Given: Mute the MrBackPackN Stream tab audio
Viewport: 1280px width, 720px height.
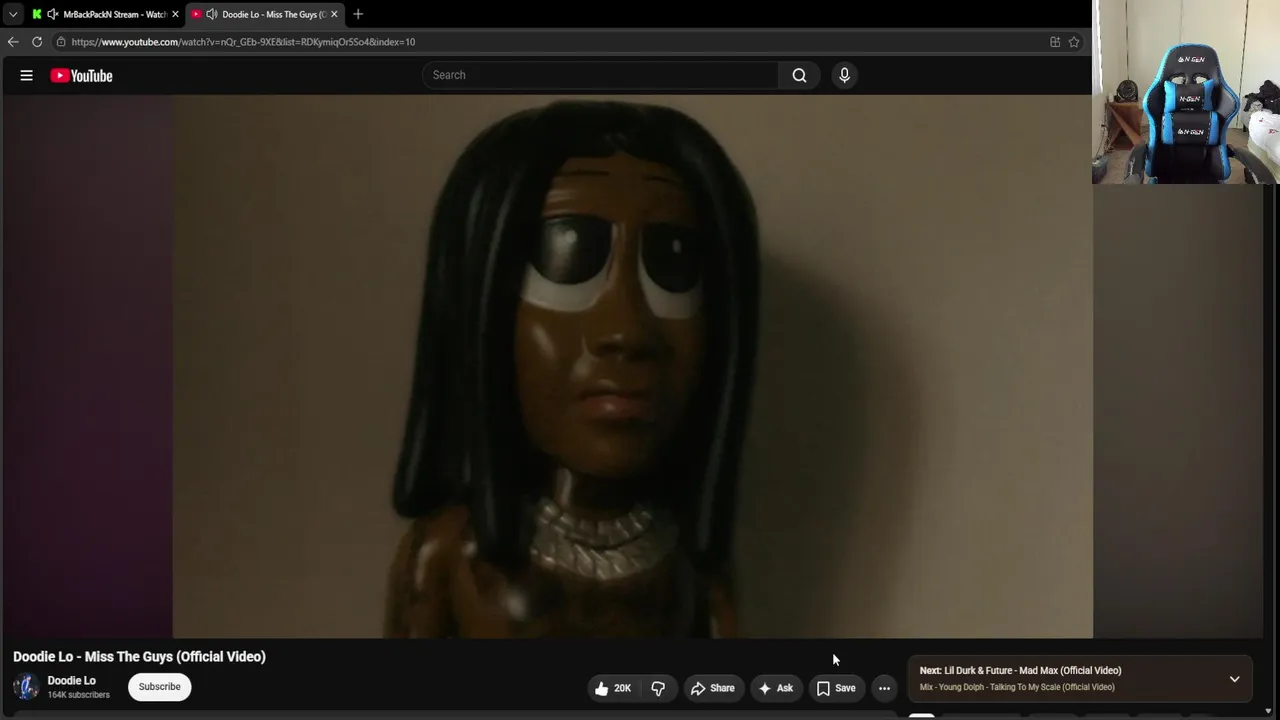Looking at the screenshot, I should pos(52,14).
